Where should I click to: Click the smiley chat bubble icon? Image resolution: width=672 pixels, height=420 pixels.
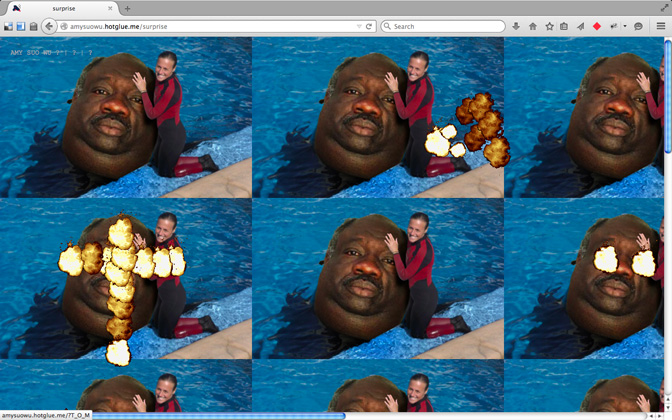coord(638,27)
